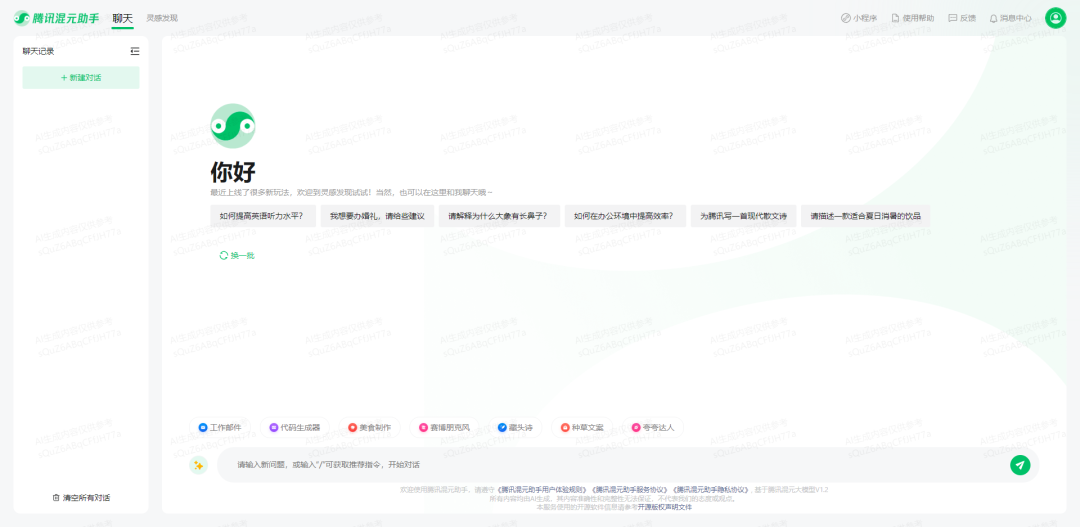The height and width of the screenshot is (527, 1080).
Task: Select prompt 我想要办婚礼，请给些建议
Action: 377,216
